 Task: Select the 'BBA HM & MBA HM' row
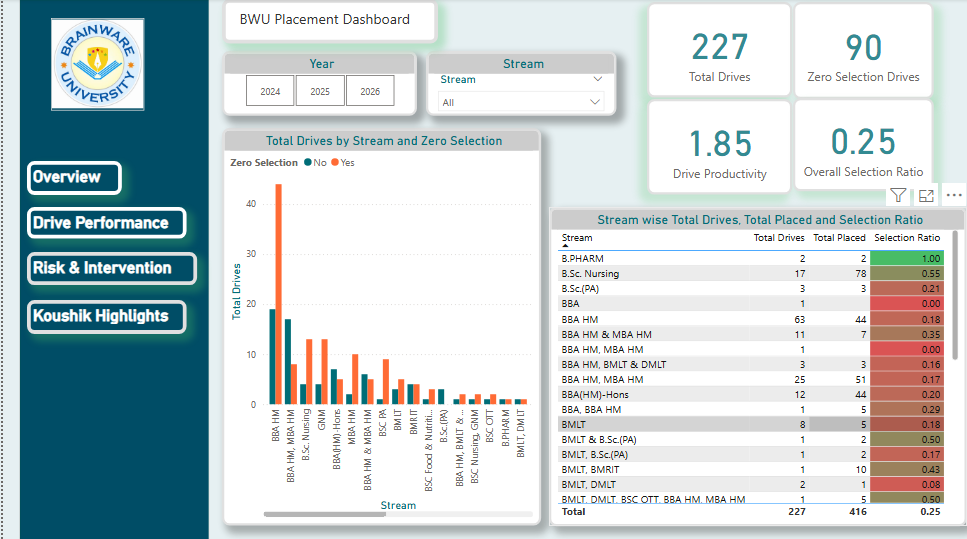coord(751,334)
